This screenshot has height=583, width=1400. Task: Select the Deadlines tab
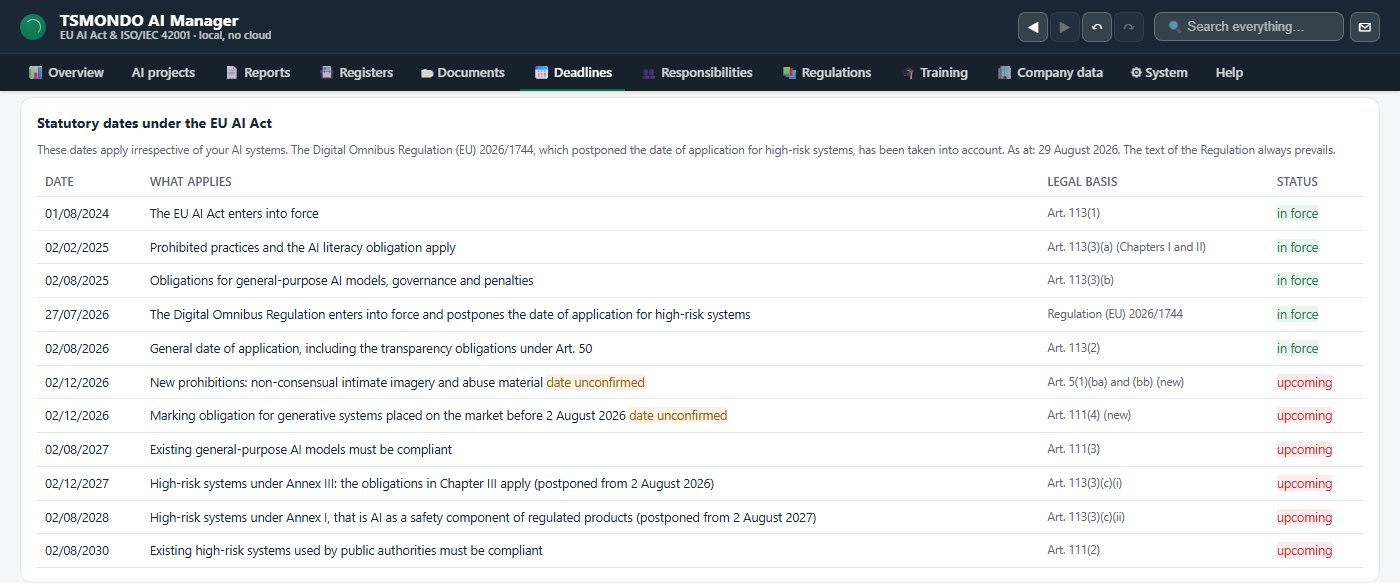point(573,72)
